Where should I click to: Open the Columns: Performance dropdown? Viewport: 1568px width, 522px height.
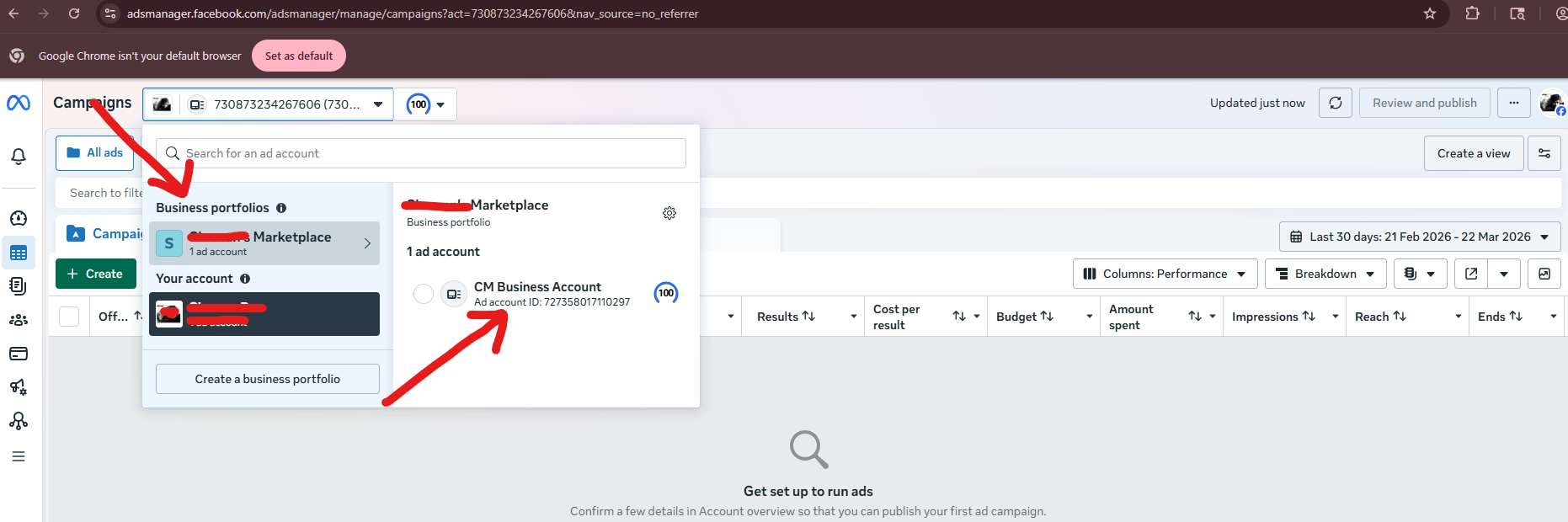click(1165, 274)
